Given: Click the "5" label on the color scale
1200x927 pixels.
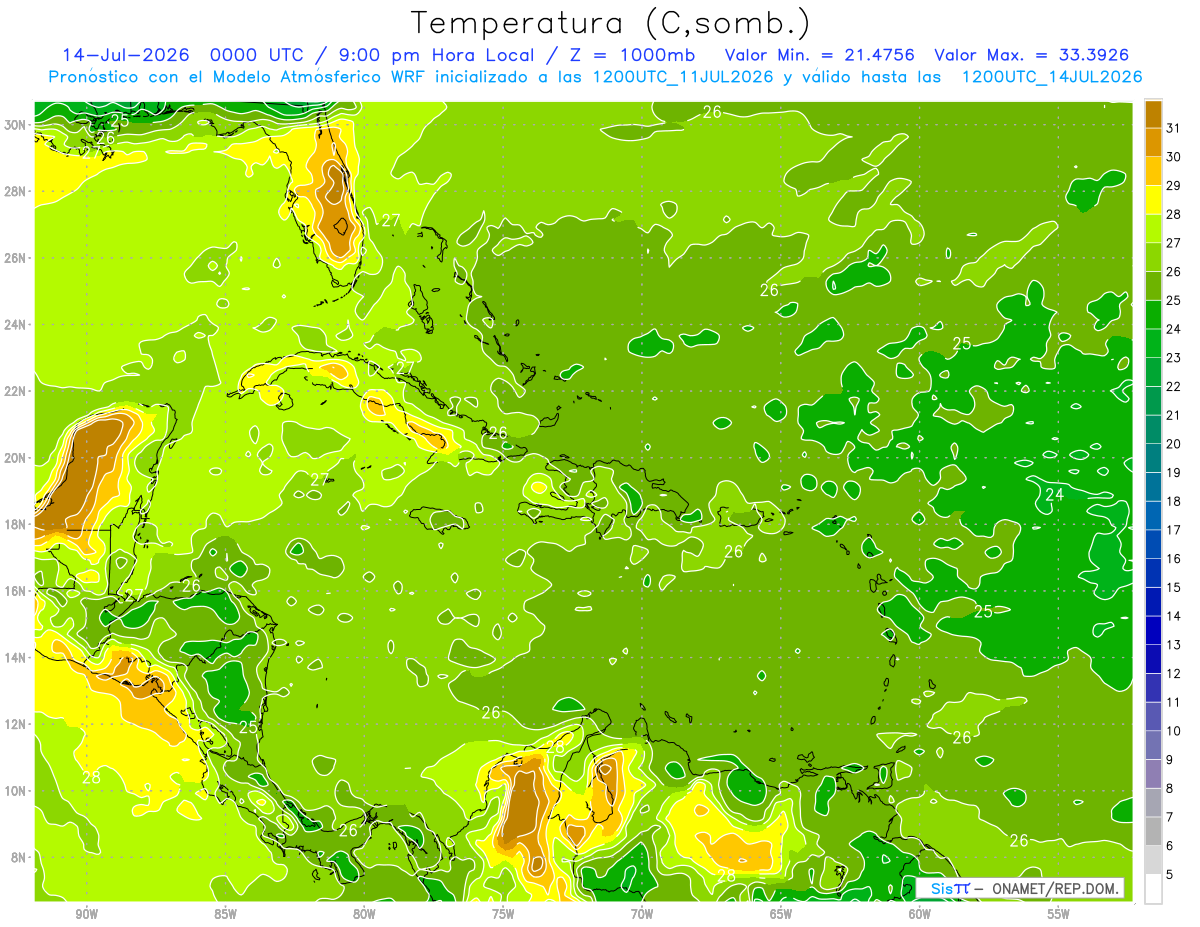Looking at the screenshot, I should coord(1170,875).
